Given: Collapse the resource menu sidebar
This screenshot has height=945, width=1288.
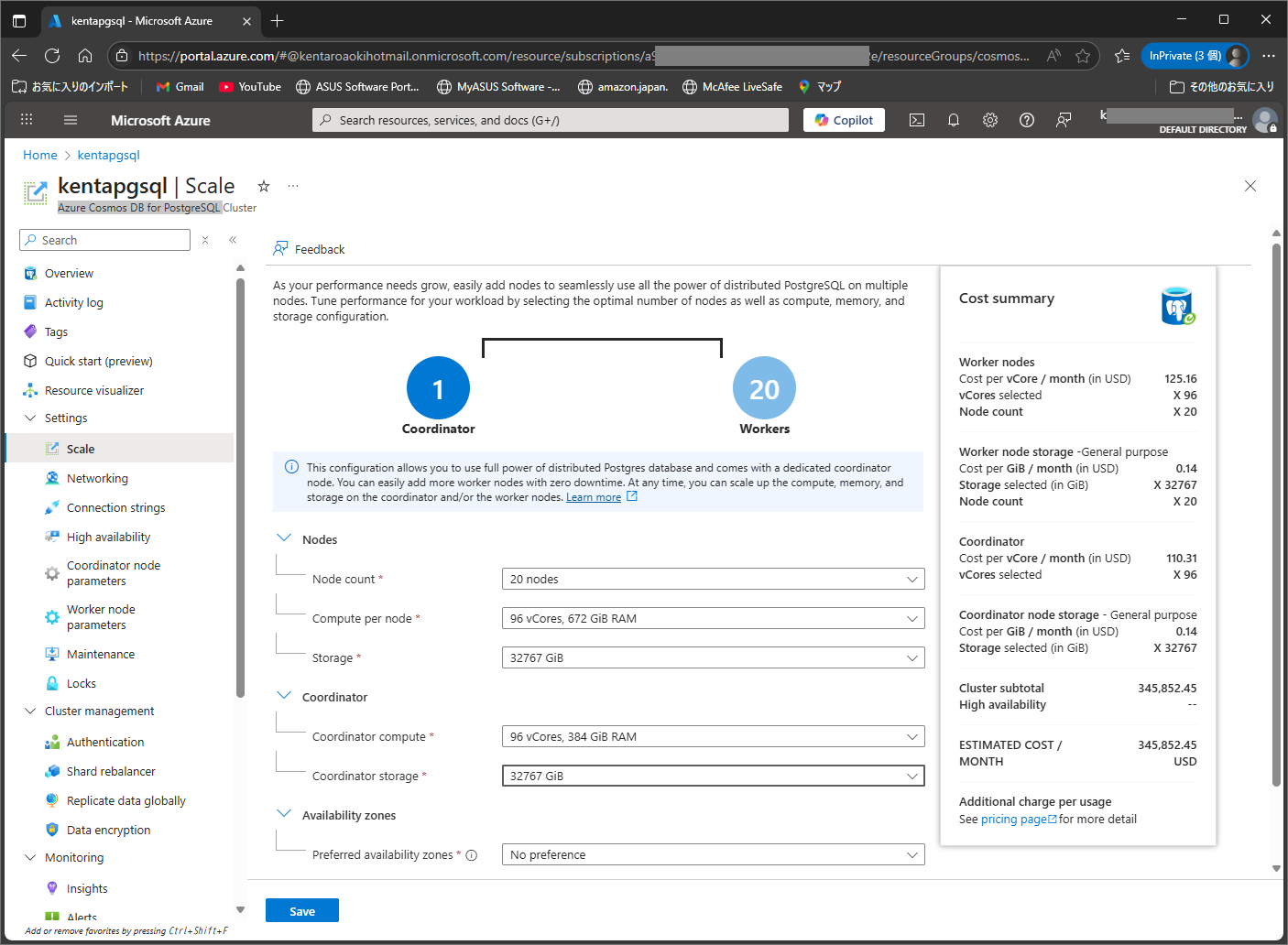Looking at the screenshot, I should click(233, 240).
